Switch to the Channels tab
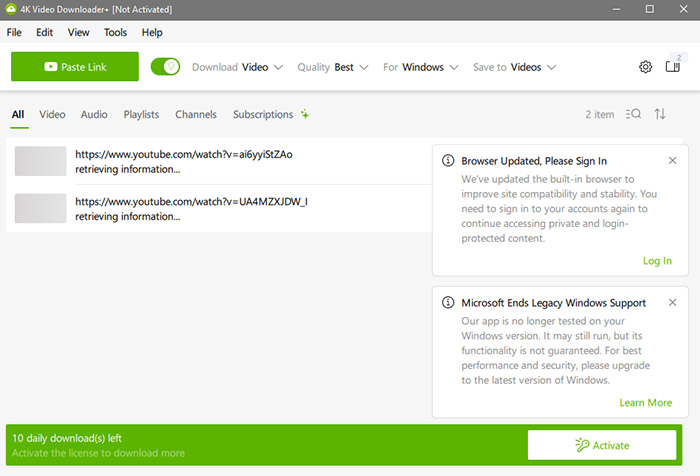Viewport: 700px width, 476px height. (x=196, y=115)
